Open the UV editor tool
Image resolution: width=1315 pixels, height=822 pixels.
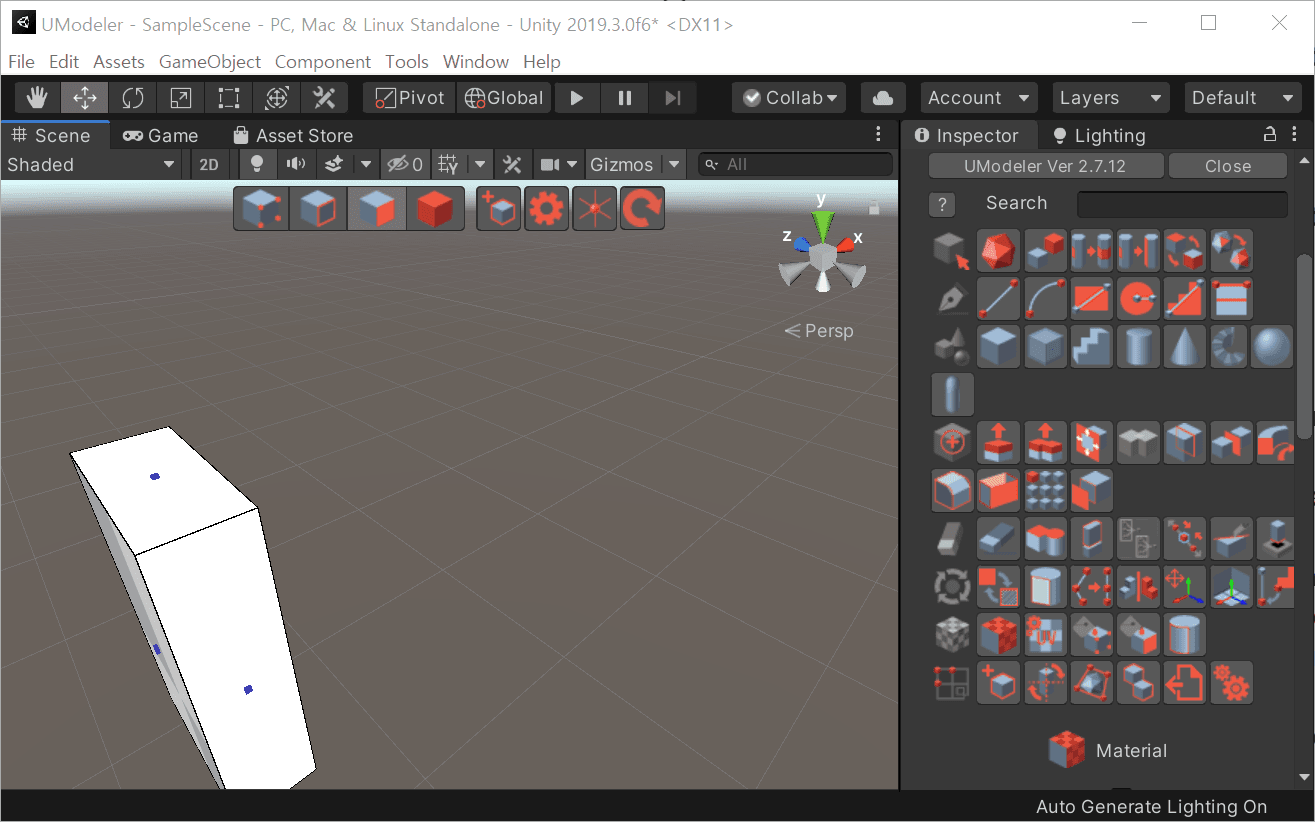coord(1045,633)
